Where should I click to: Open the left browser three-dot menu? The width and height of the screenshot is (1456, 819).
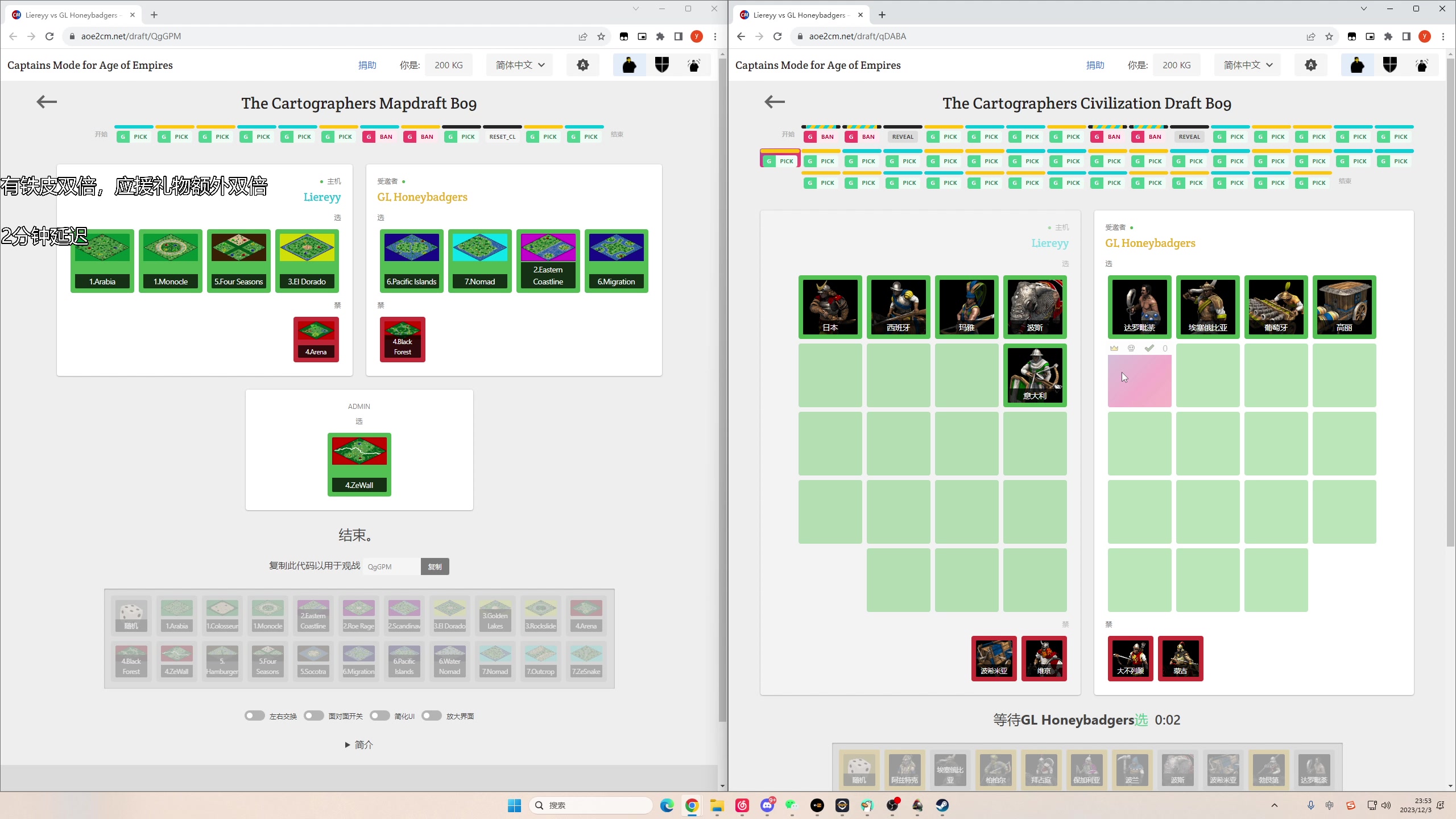[x=715, y=36]
